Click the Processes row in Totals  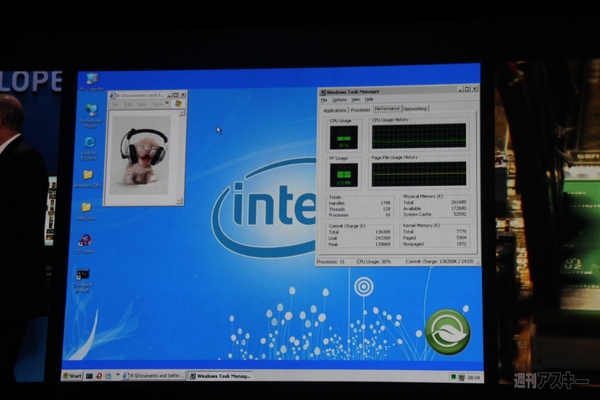pyautogui.click(x=360, y=215)
